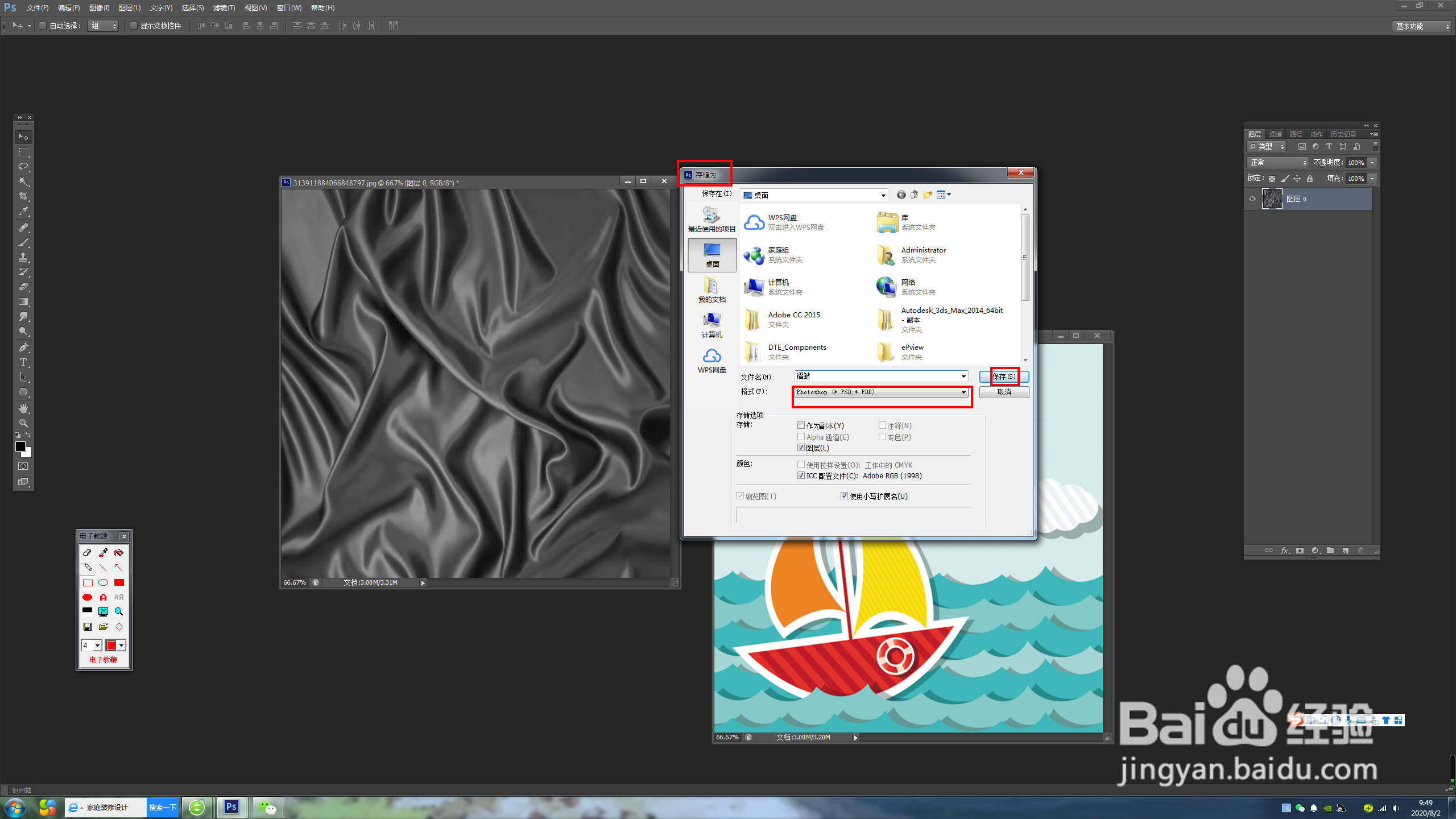Select the Lasso tool
The height and width of the screenshot is (819, 1456).
23,167
